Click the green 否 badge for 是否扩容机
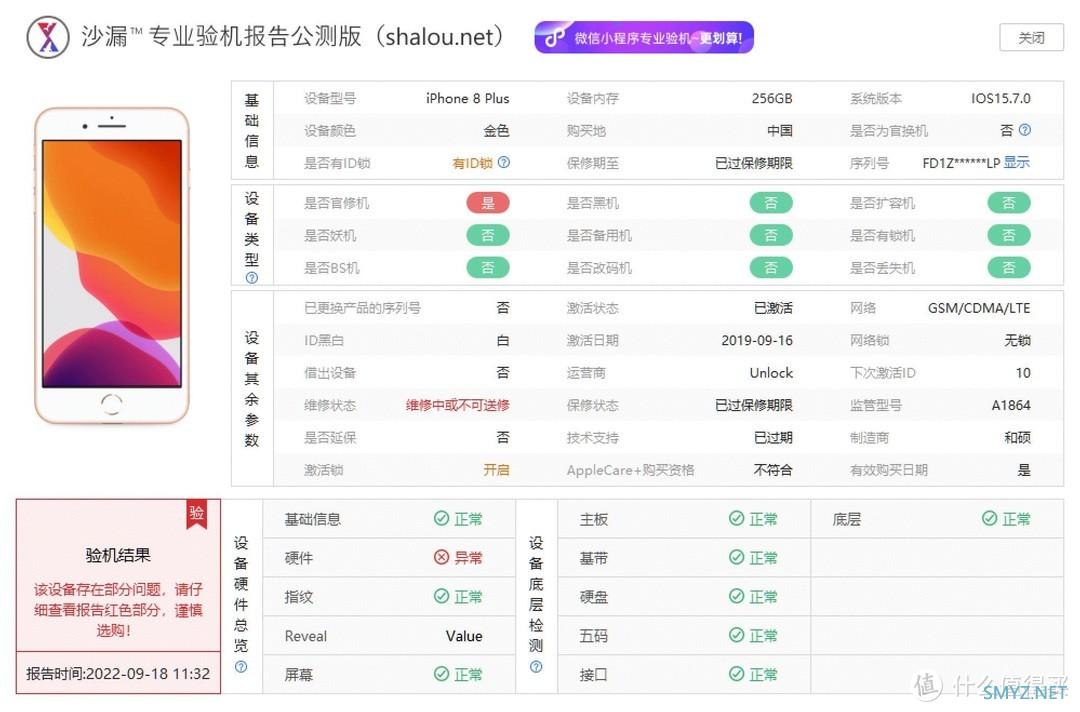 click(x=1008, y=203)
